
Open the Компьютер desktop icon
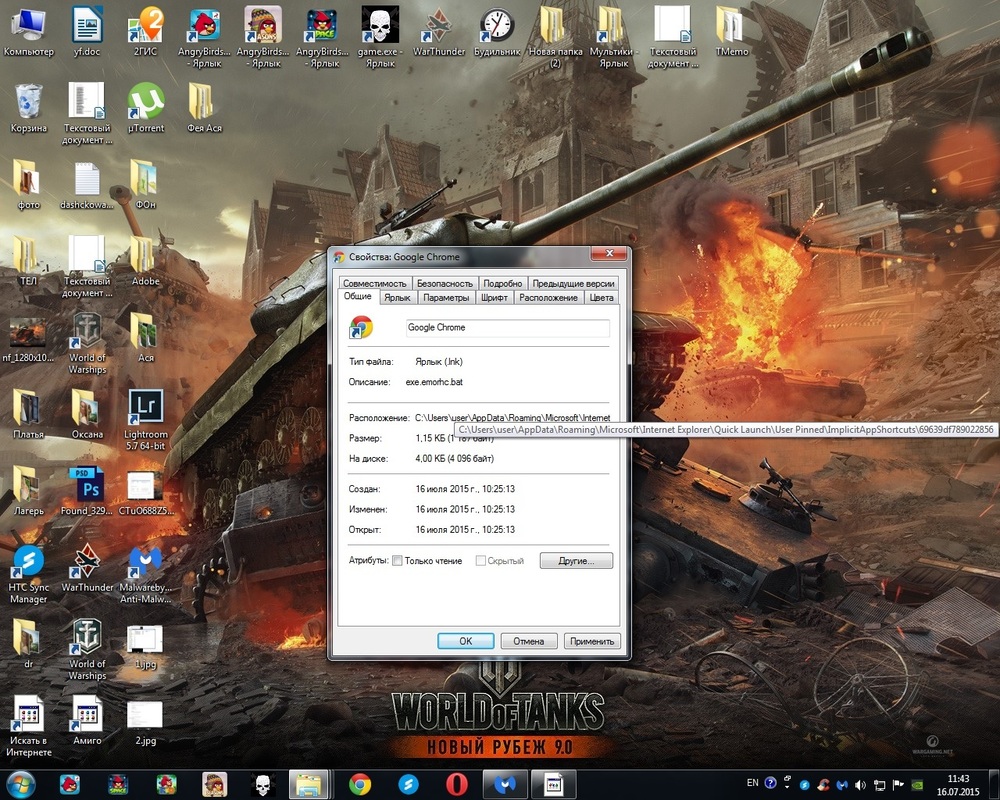pos(29,31)
